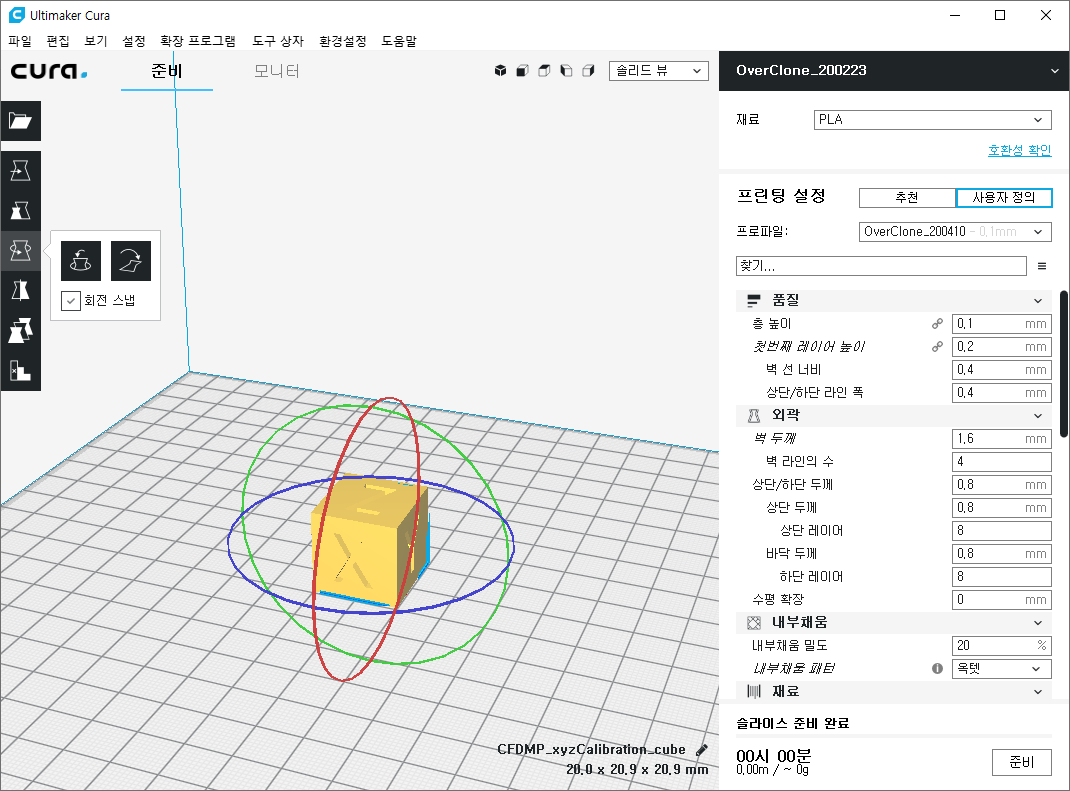Click the 내부채움 category icon

(753, 622)
